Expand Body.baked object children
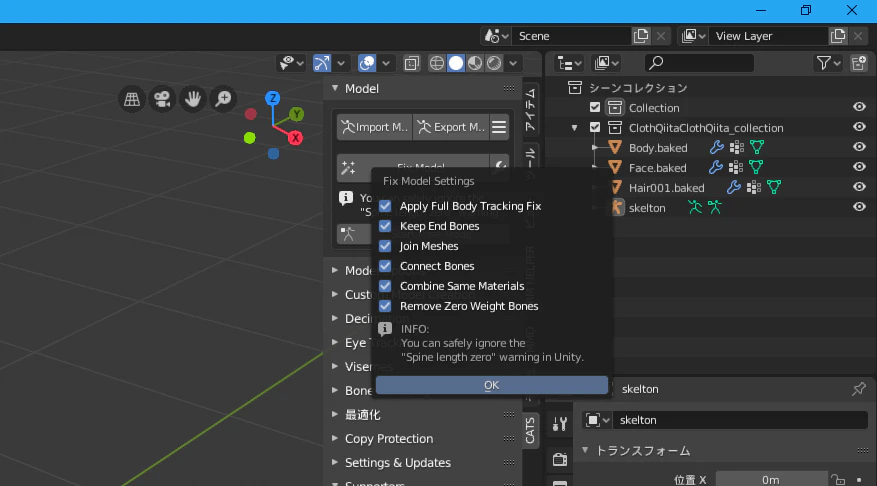 point(595,148)
